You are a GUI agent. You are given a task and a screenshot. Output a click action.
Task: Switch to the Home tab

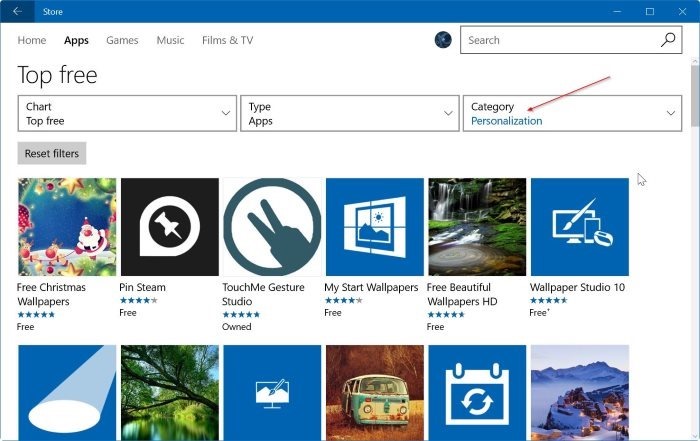tap(32, 40)
